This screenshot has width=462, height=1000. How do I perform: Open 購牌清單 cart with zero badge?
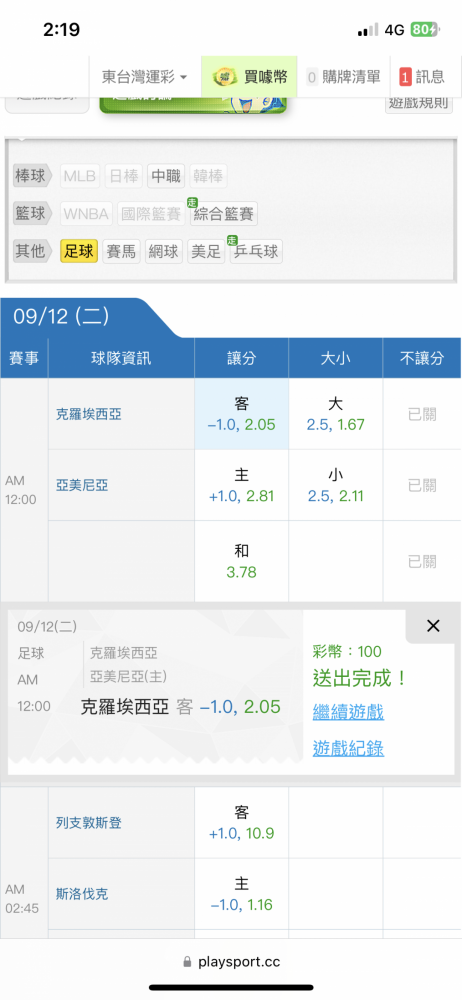(343, 77)
